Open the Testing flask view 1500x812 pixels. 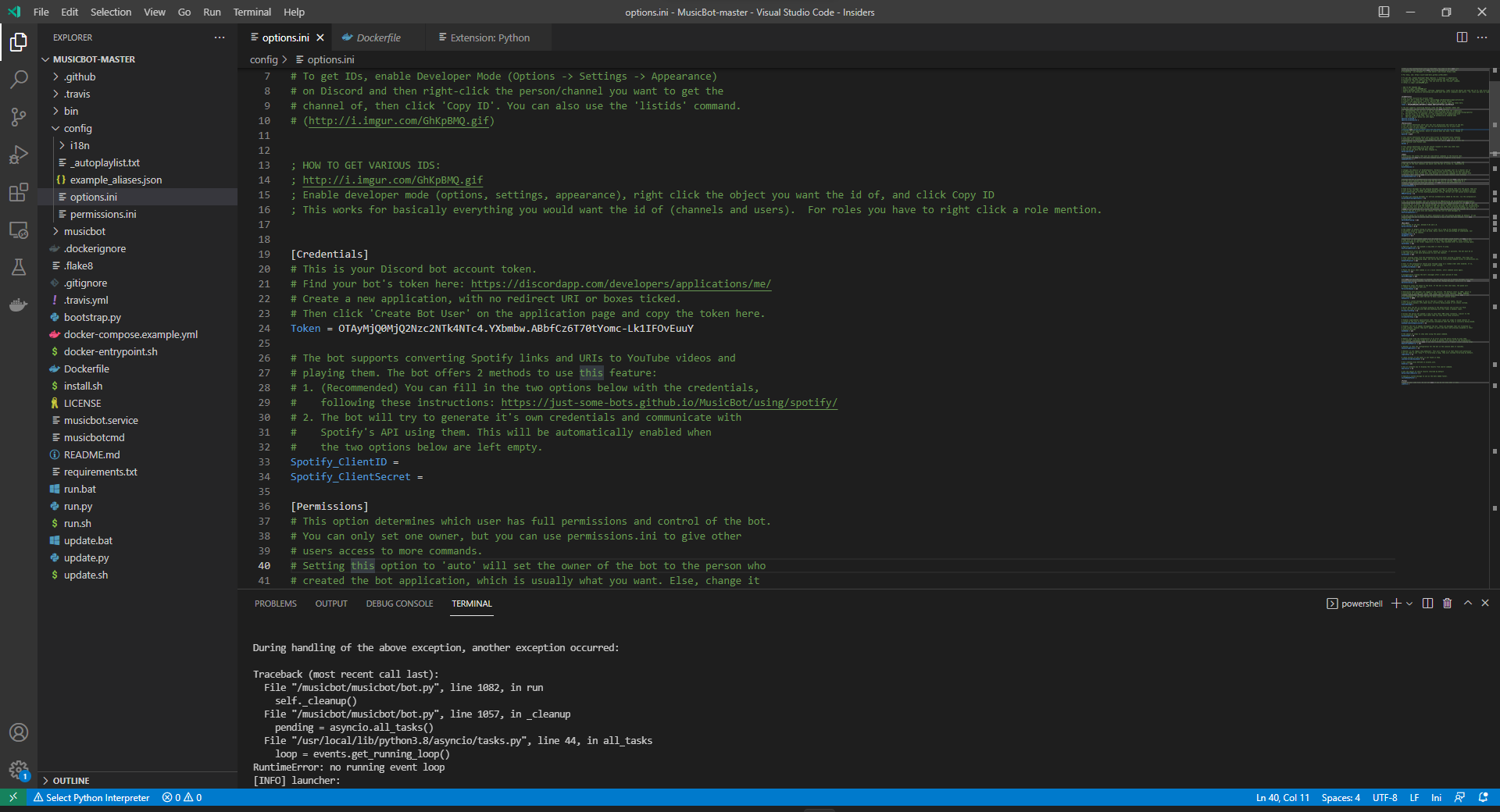click(x=19, y=268)
